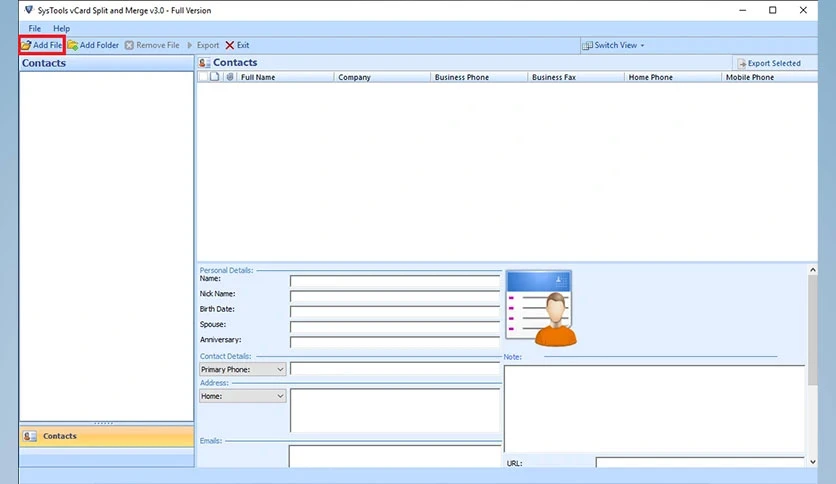
Task: Click the URL input field
Action: pyautogui.click(x=700, y=463)
